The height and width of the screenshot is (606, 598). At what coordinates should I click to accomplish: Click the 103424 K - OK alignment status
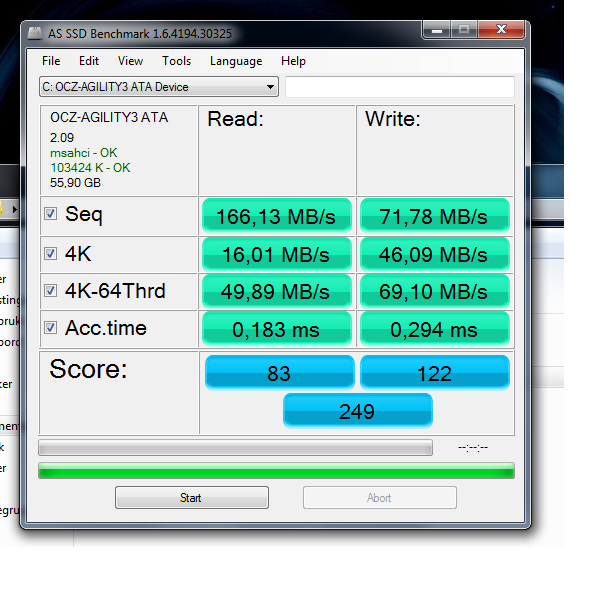(x=90, y=168)
